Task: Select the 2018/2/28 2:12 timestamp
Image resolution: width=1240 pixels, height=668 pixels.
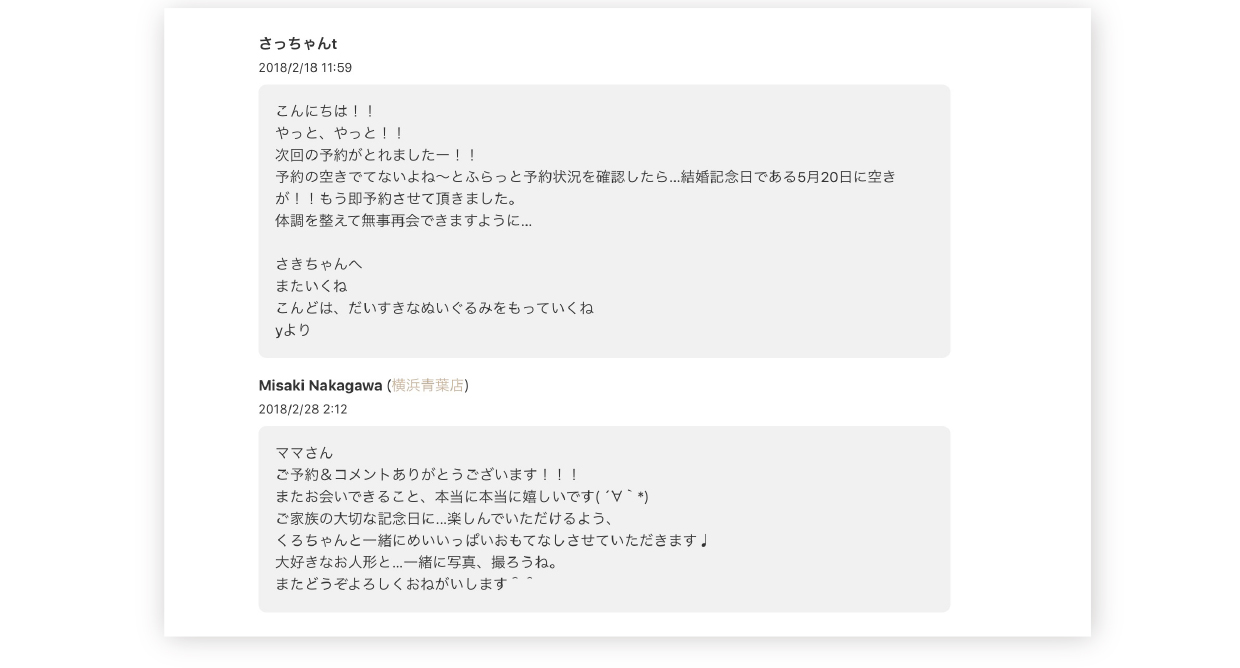Action: click(x=303, y=409)
